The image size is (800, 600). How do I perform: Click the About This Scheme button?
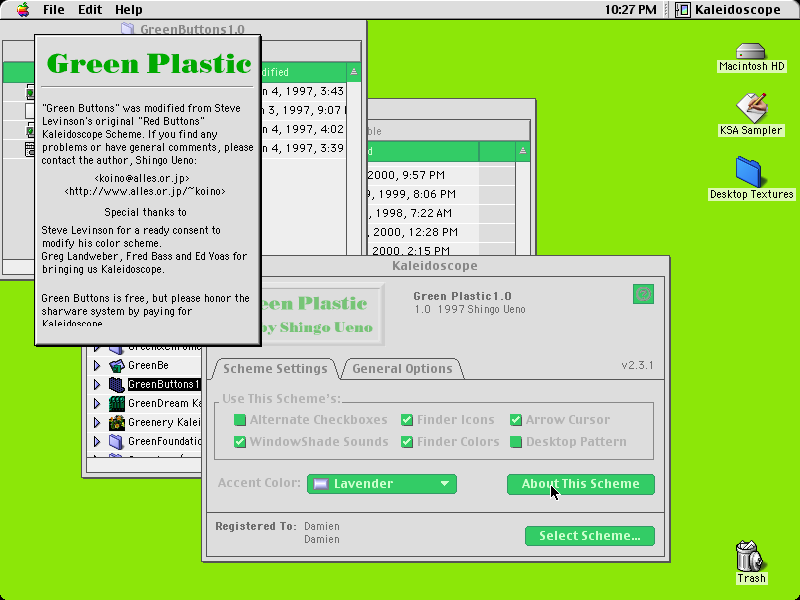pos(581,484)
